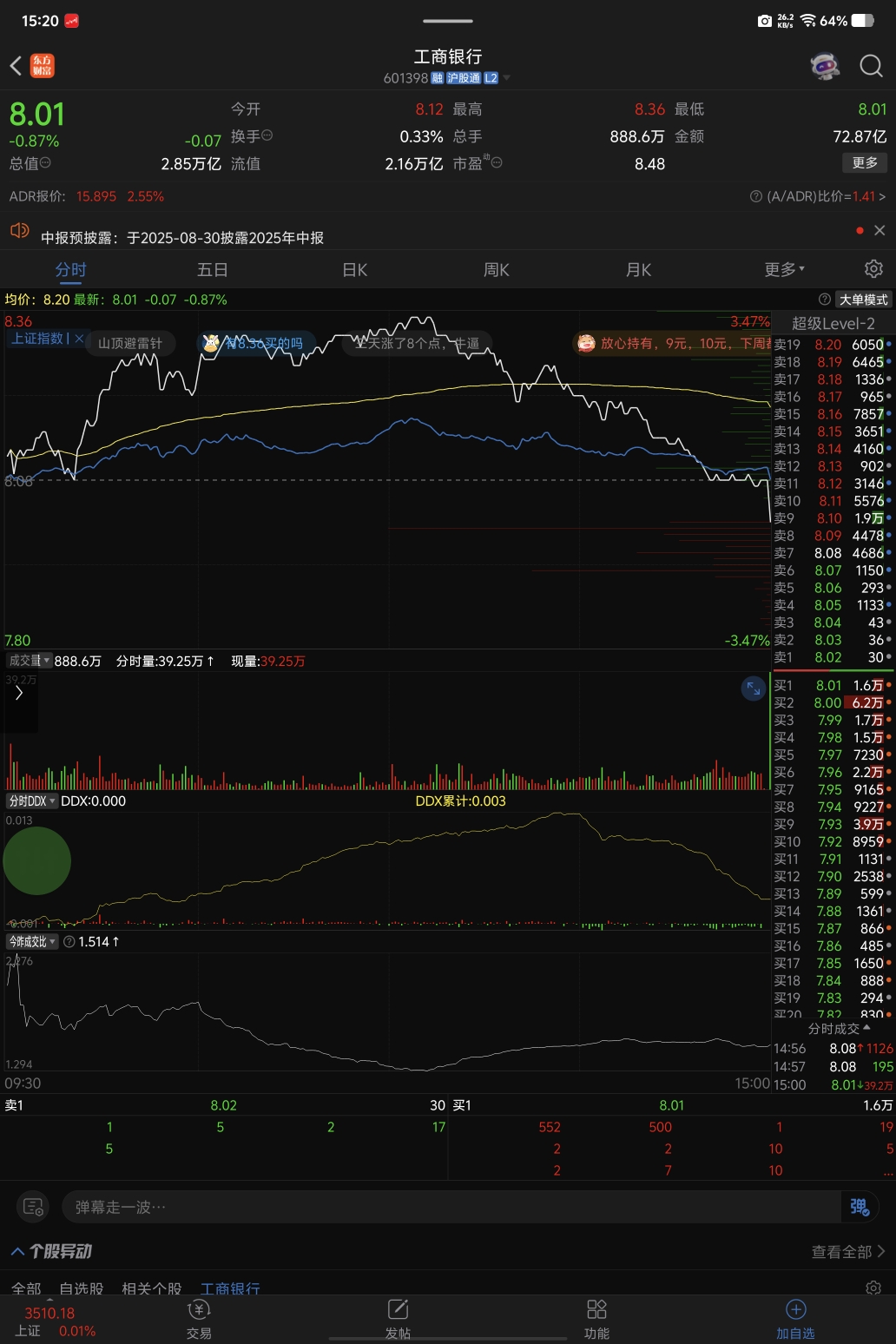Tap green DDX circle marker
The height and width of the screenshot is (1344, 896).
pos(36,860)
